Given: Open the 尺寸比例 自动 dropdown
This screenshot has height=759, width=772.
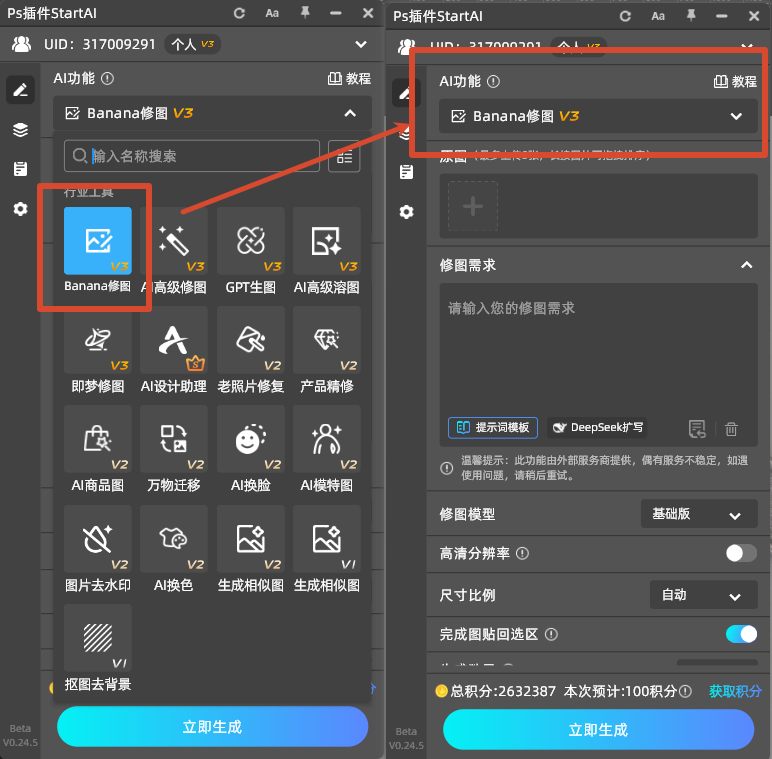Looking at the screenshot, I should (704, 595).
